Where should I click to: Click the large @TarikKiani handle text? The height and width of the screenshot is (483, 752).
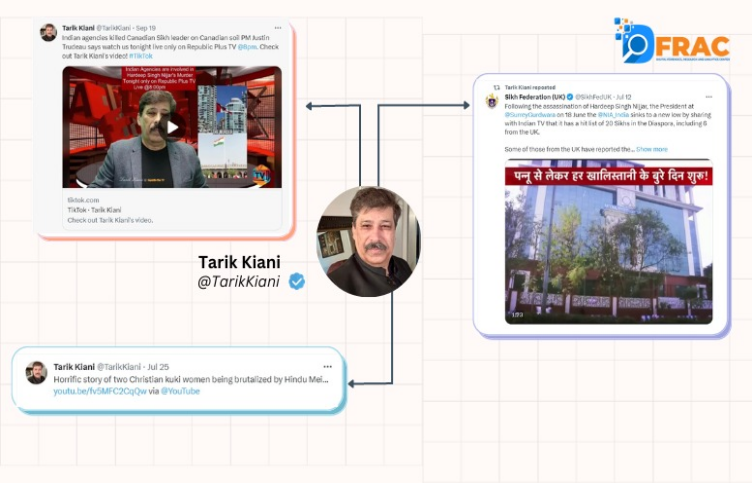tap(239, 282)
